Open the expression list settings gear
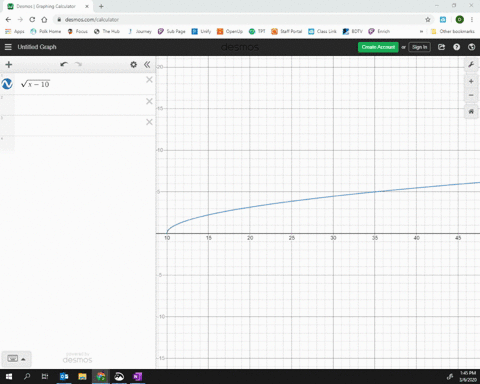The width and height of the screenshot is (480, 384). click(x=133, y=64)
